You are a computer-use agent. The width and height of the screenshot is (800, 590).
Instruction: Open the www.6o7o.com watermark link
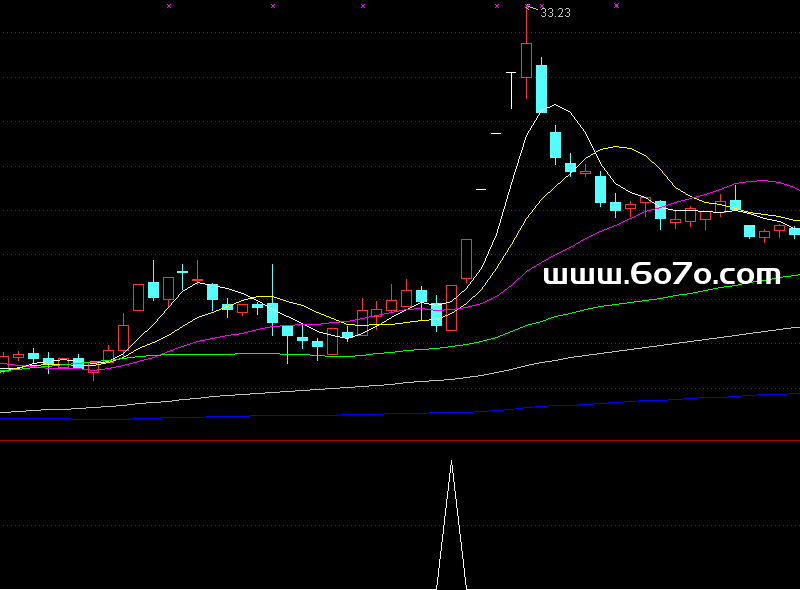(x=661, y=275)
